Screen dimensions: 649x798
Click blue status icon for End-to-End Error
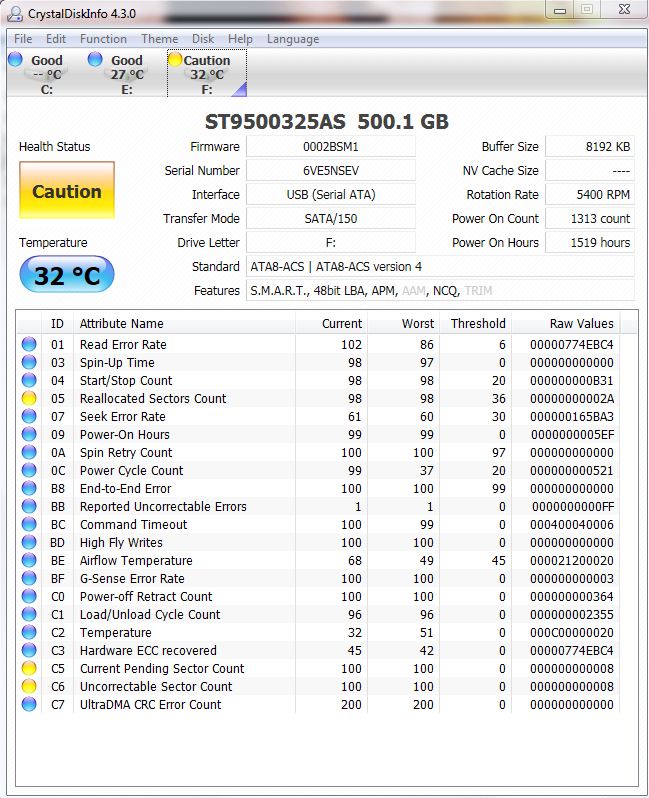pos(29,488)
